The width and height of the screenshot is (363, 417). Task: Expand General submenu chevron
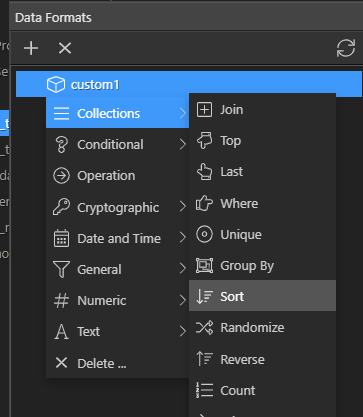(x=182, y=269)
